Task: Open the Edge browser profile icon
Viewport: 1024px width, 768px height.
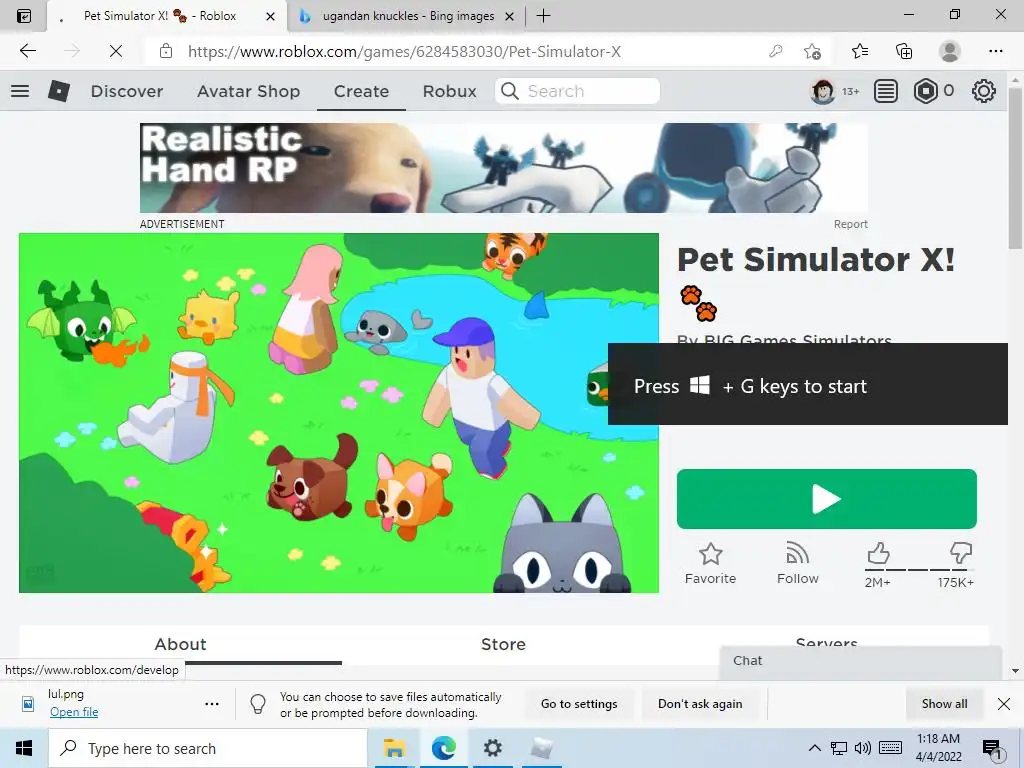Action: [x=950, y=51]
